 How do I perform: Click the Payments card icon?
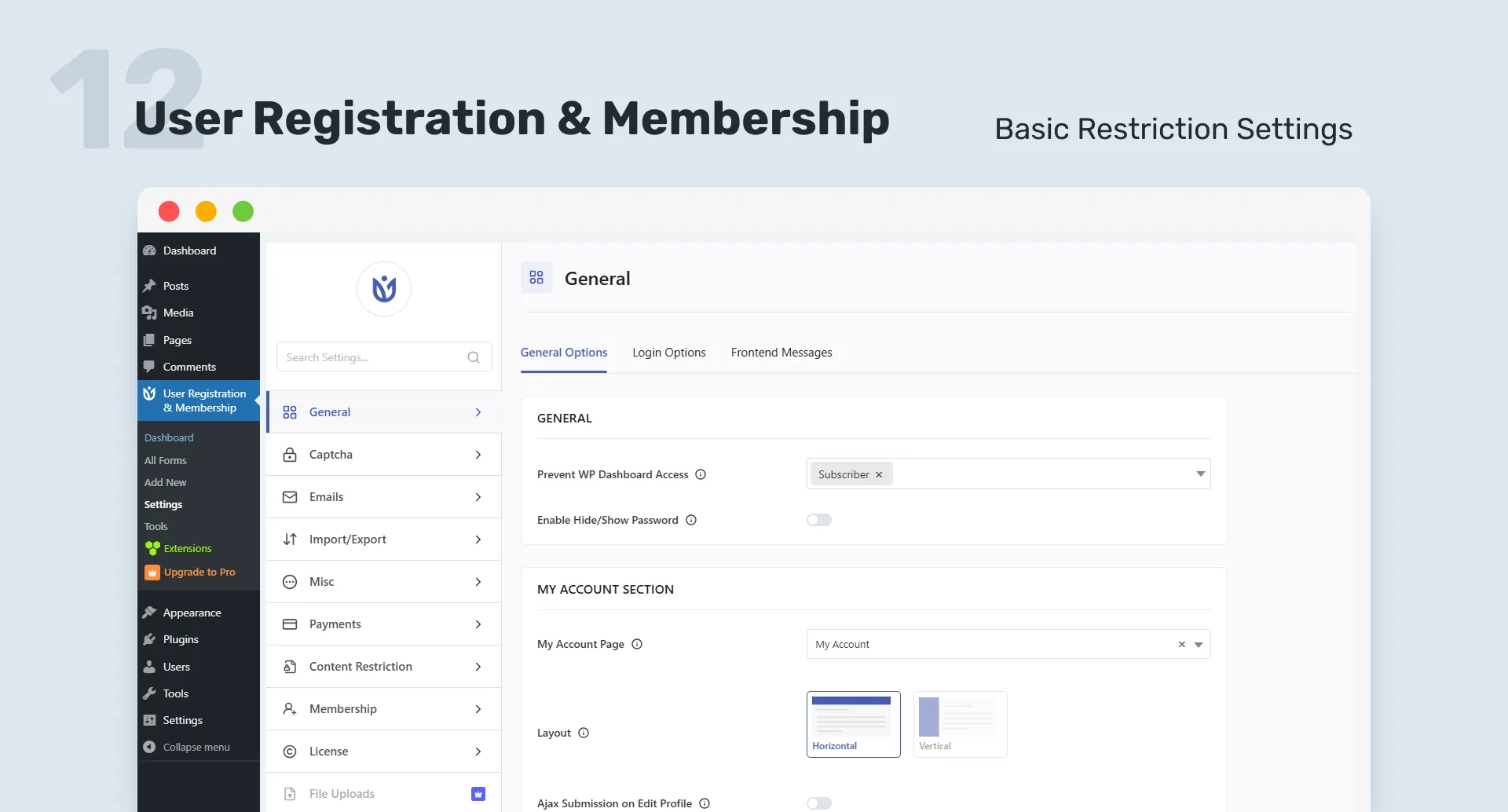[290, 624]
